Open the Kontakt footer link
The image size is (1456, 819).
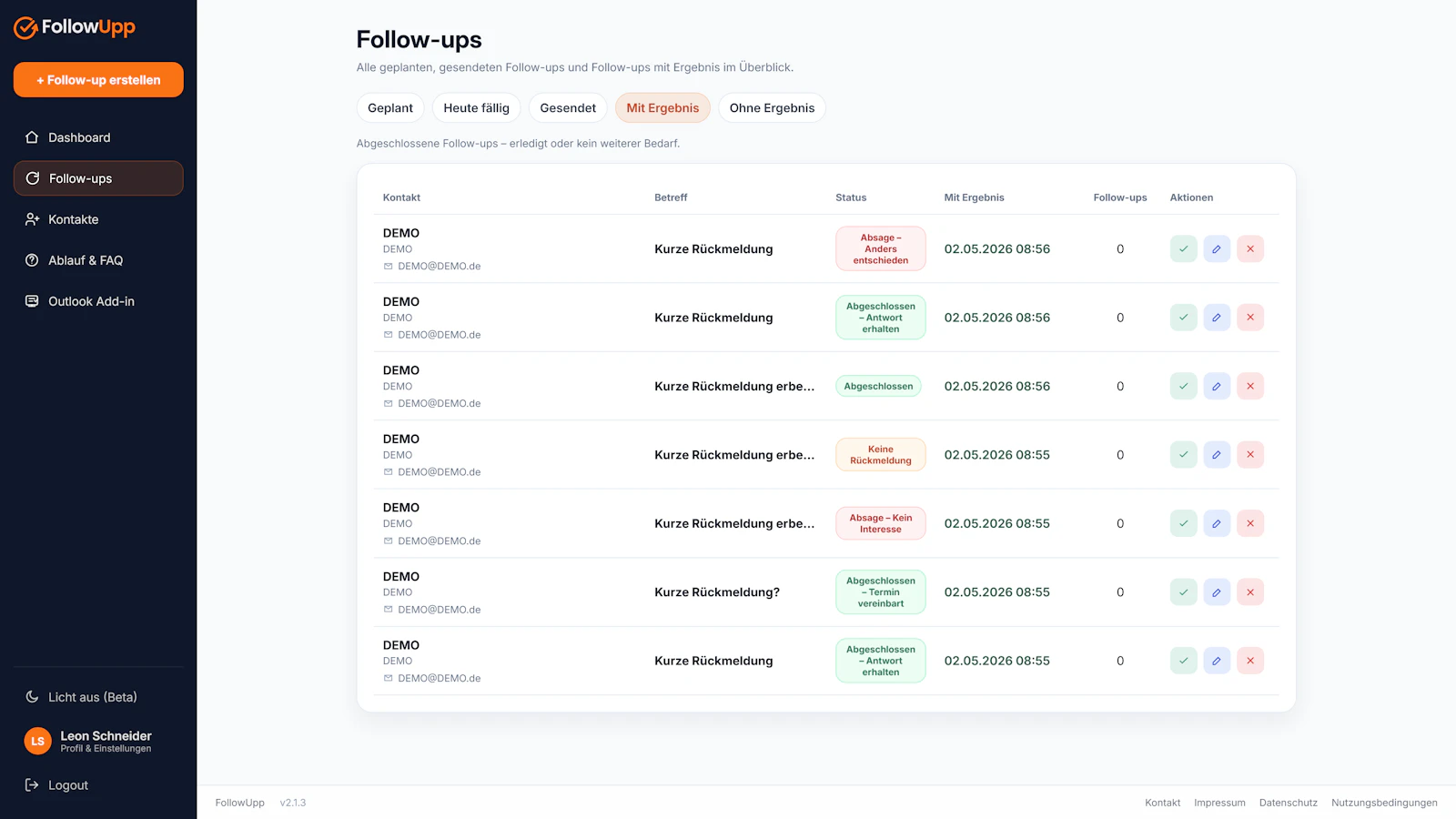(1162, 803)
